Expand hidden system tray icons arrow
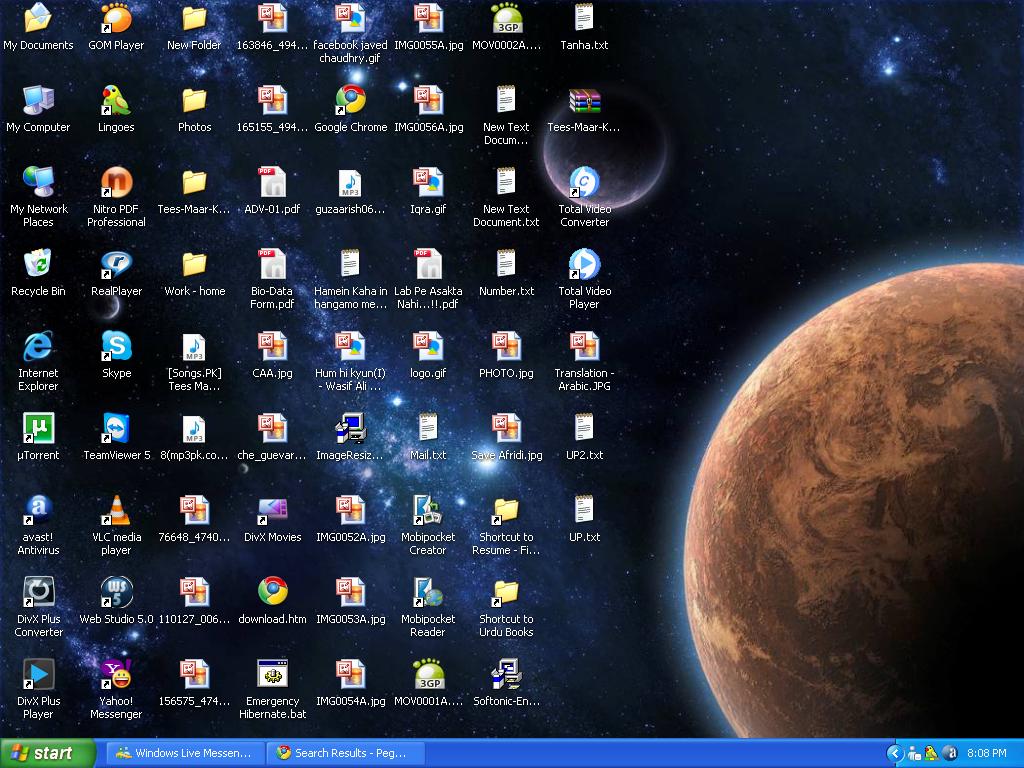This screenshot has height=768, width=1024. (895, 753)
